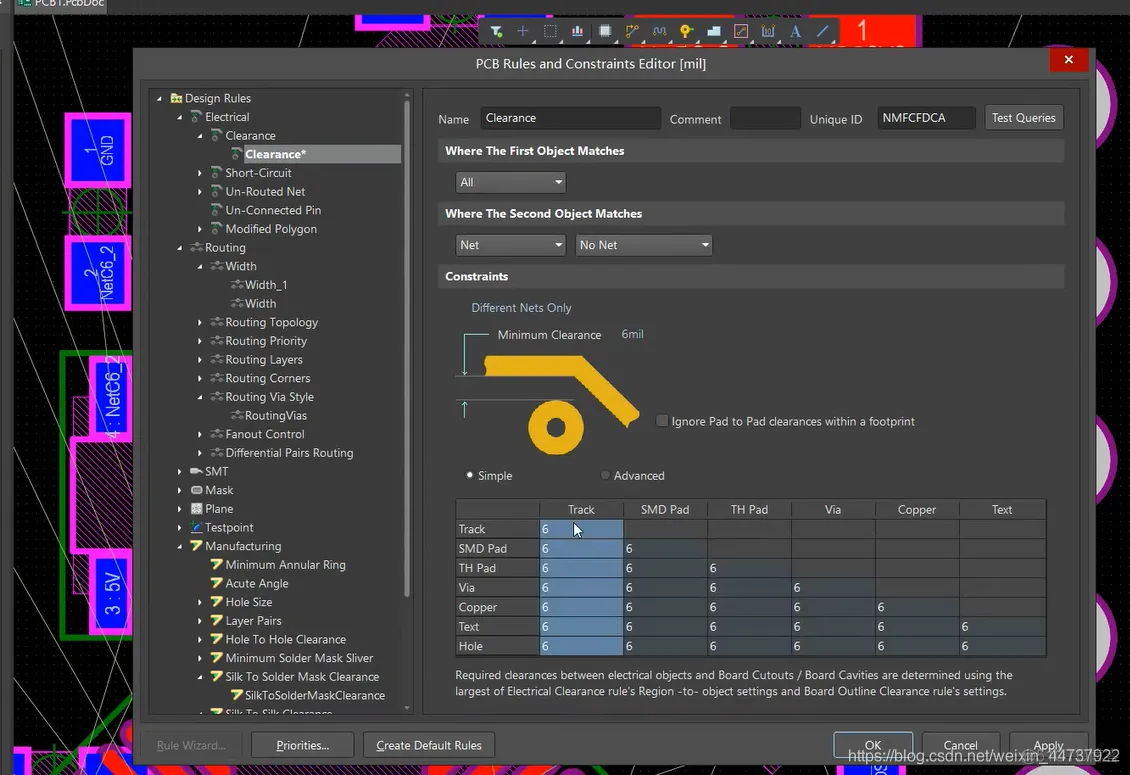The height and width of the screenshot is (775, 1130).
Task: Click the Priorities button
Action: coord(303,745)
